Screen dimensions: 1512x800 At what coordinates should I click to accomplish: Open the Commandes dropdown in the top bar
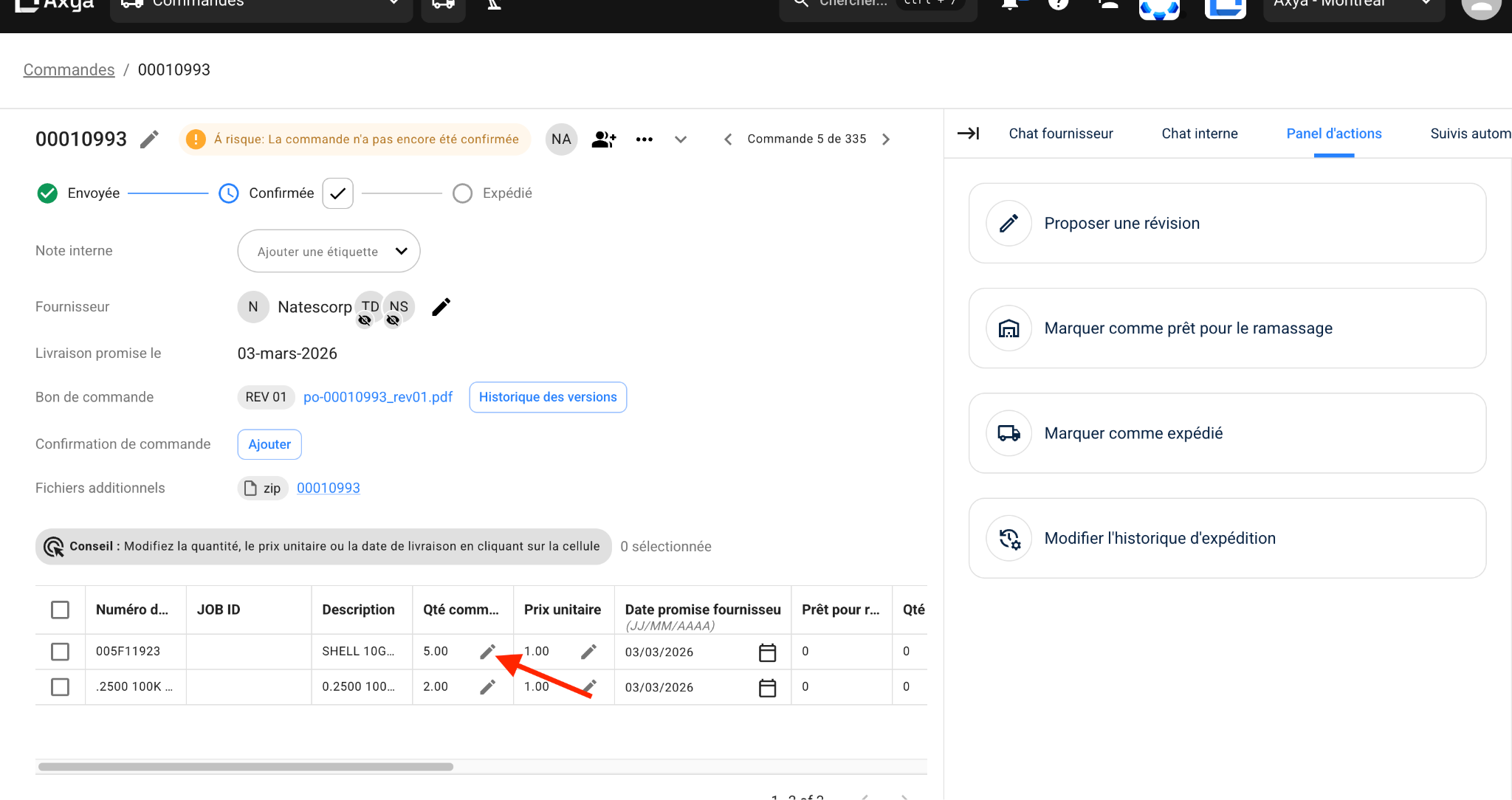[x=261, y=3]
